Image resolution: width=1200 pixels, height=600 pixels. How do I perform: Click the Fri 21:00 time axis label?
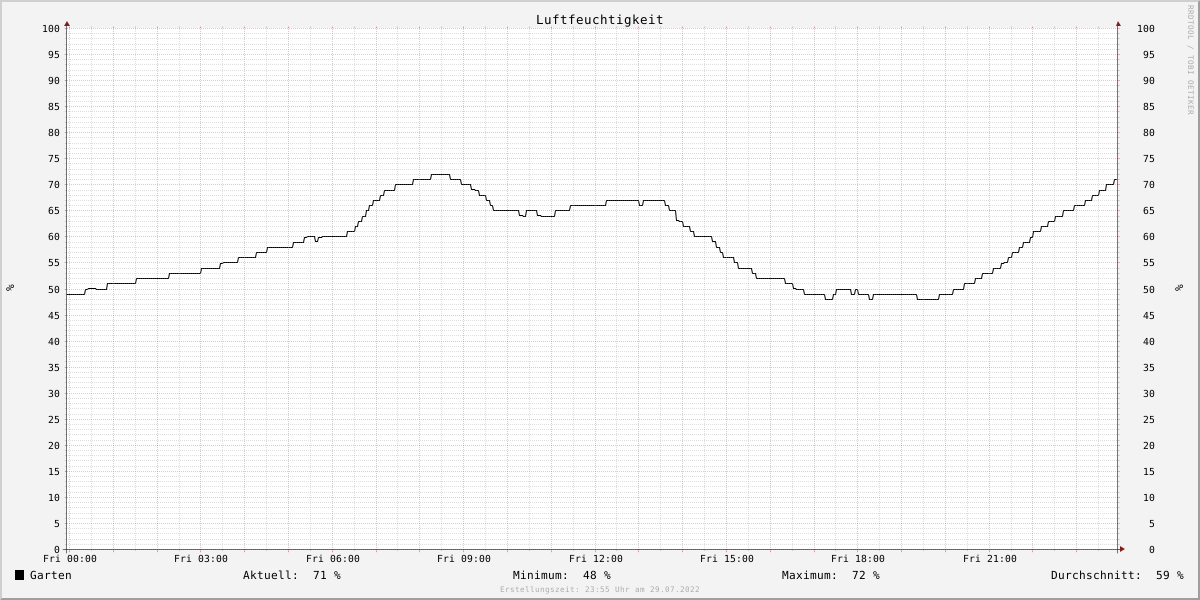tap(990, 559)
